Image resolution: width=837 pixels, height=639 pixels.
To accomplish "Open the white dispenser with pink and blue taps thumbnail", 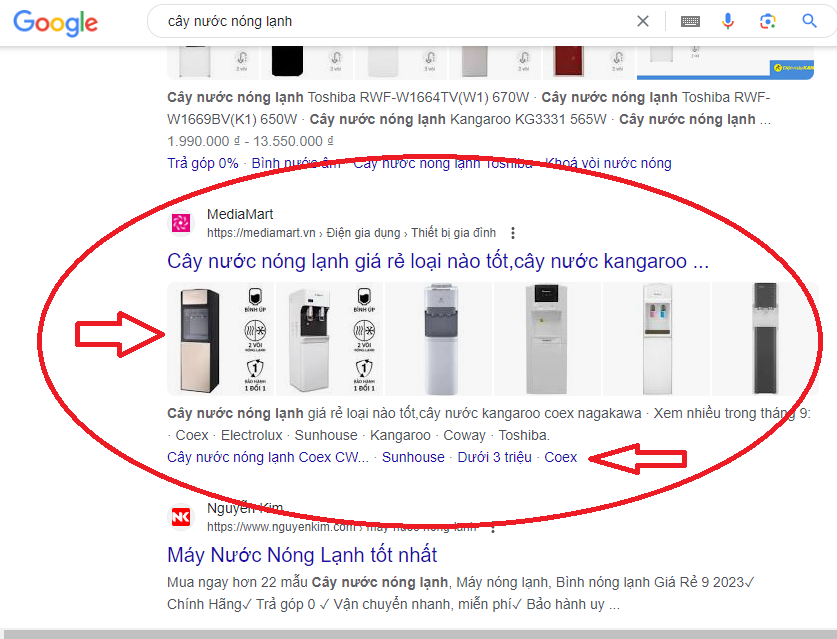I will click(x=657, y=339).
